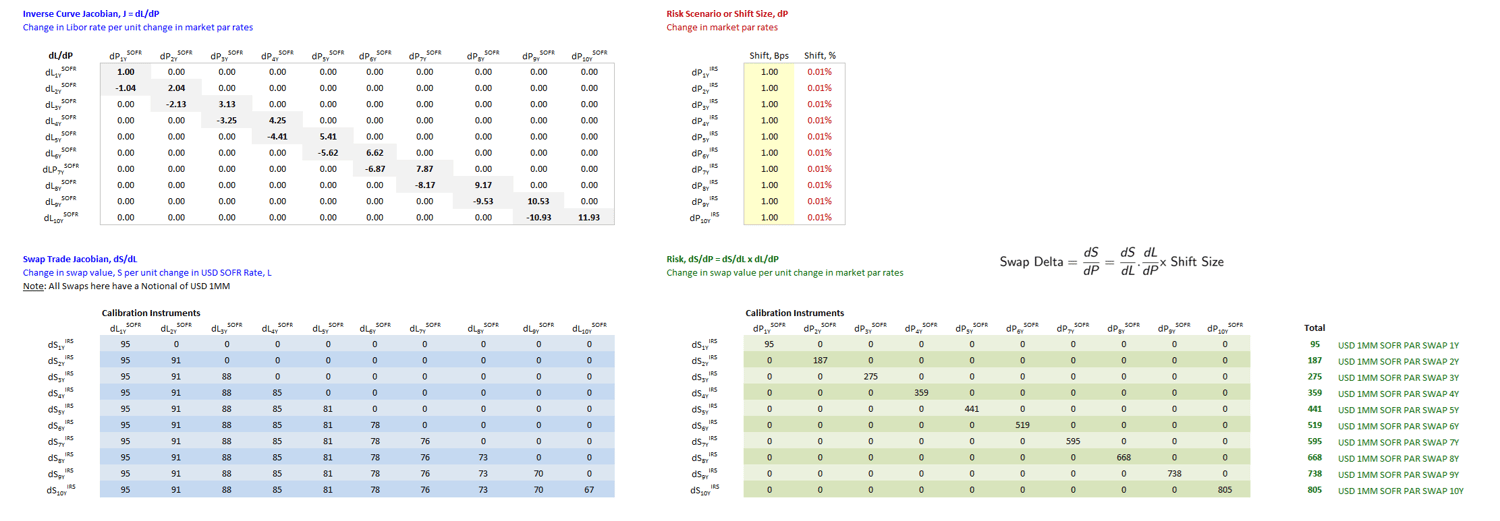
Task: Select the -5.62 cell in the inverse Jacobian
Action: [328, 153]
